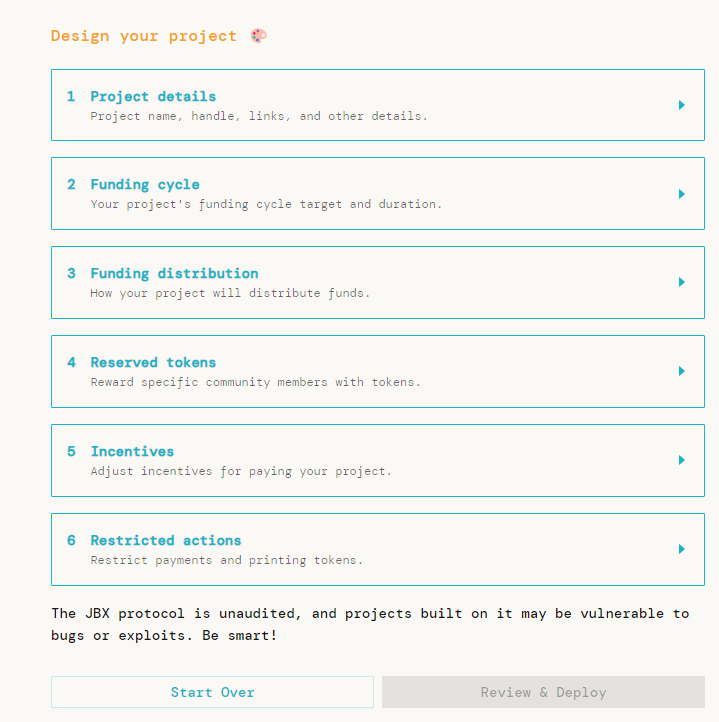
Task: Select the Funding distribution step title
Action: (x=174, y=274)
